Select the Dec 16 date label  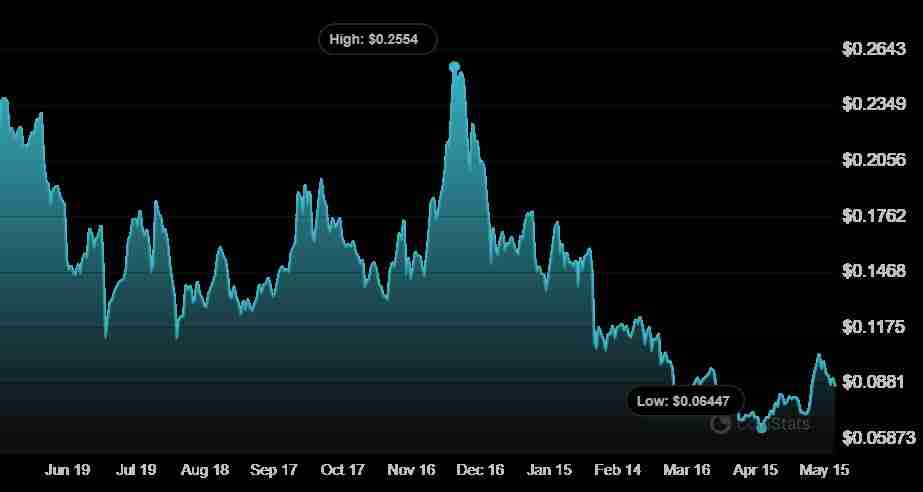pyautogui.click(x=480, y=469)
